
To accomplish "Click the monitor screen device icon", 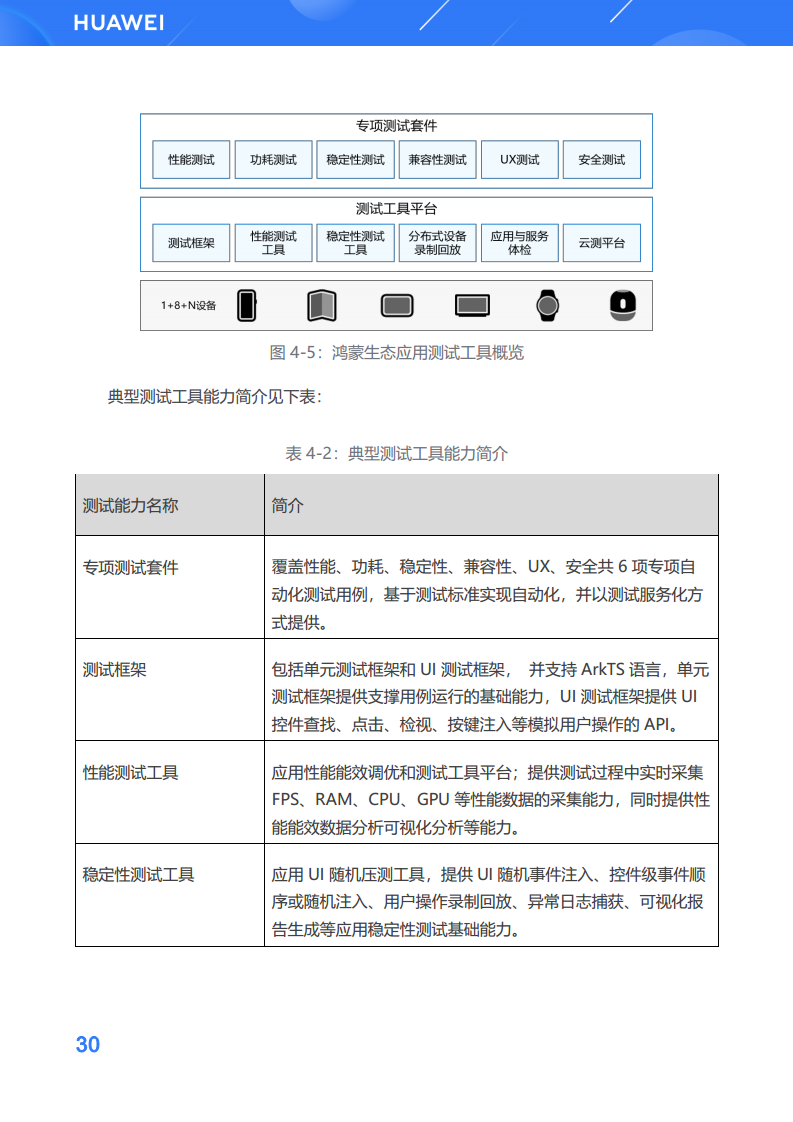I will tap(472, 306).
